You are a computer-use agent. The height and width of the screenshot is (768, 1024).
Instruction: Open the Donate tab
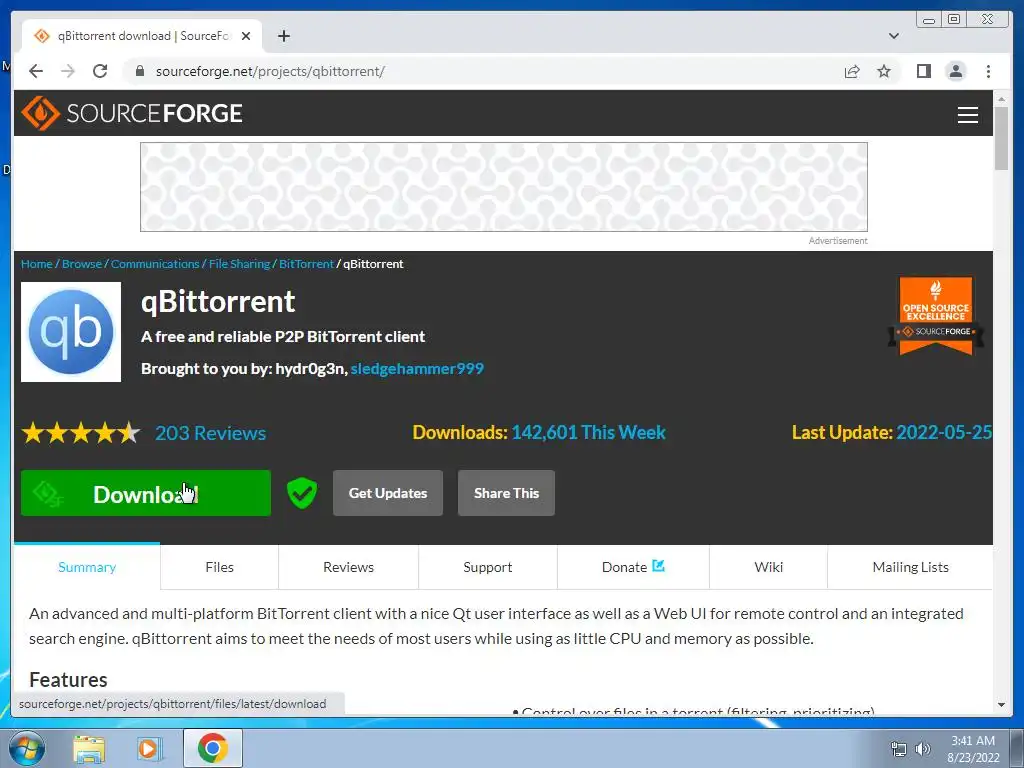click(633, 567)
